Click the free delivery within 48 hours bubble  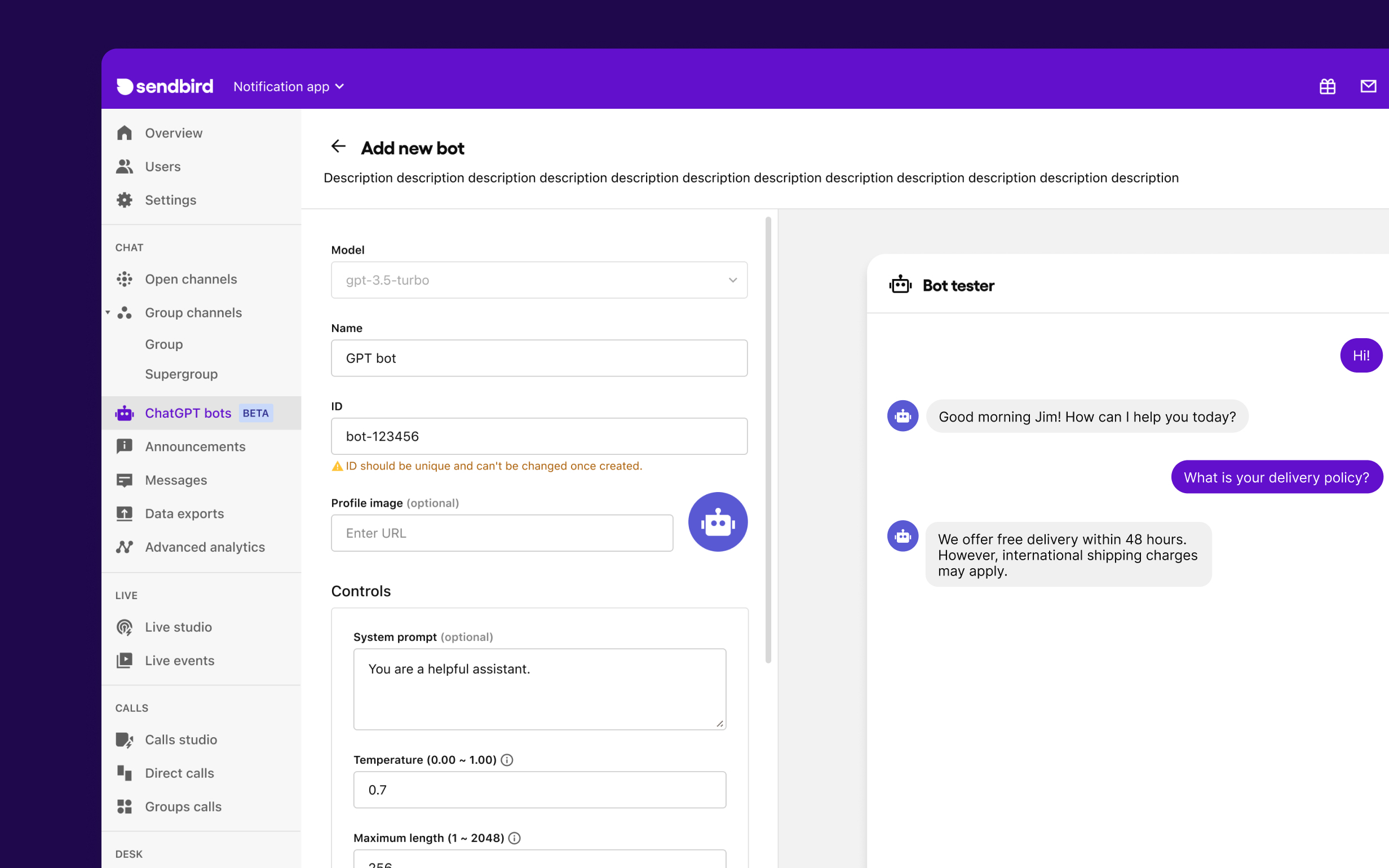[x=1068, y=555]
